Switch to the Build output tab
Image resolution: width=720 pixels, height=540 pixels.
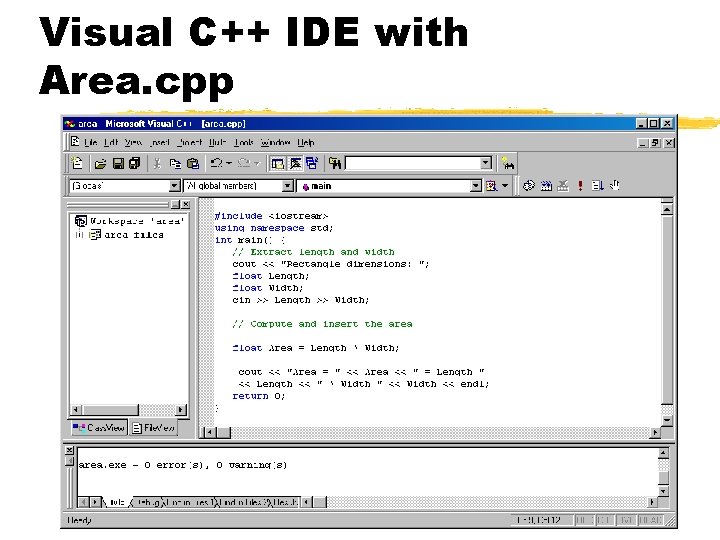[x=116, y=502]
